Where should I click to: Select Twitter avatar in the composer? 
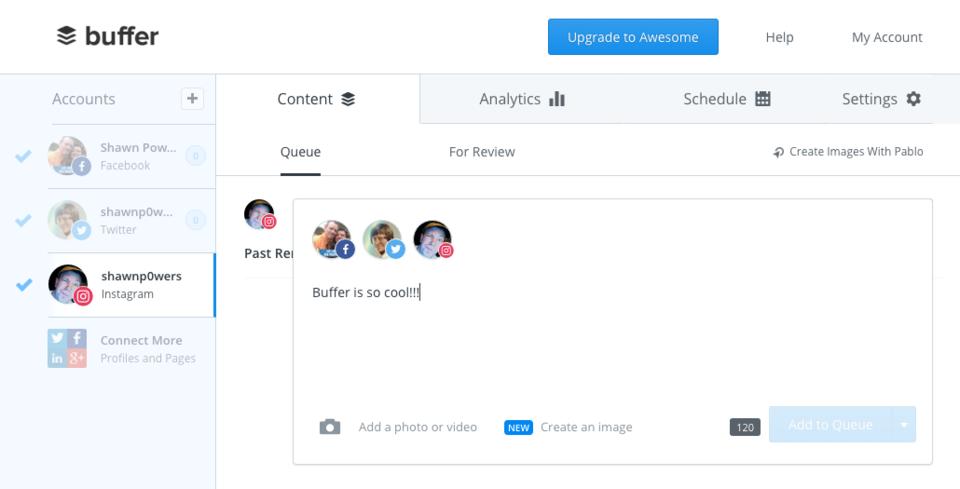pos(383,240)
